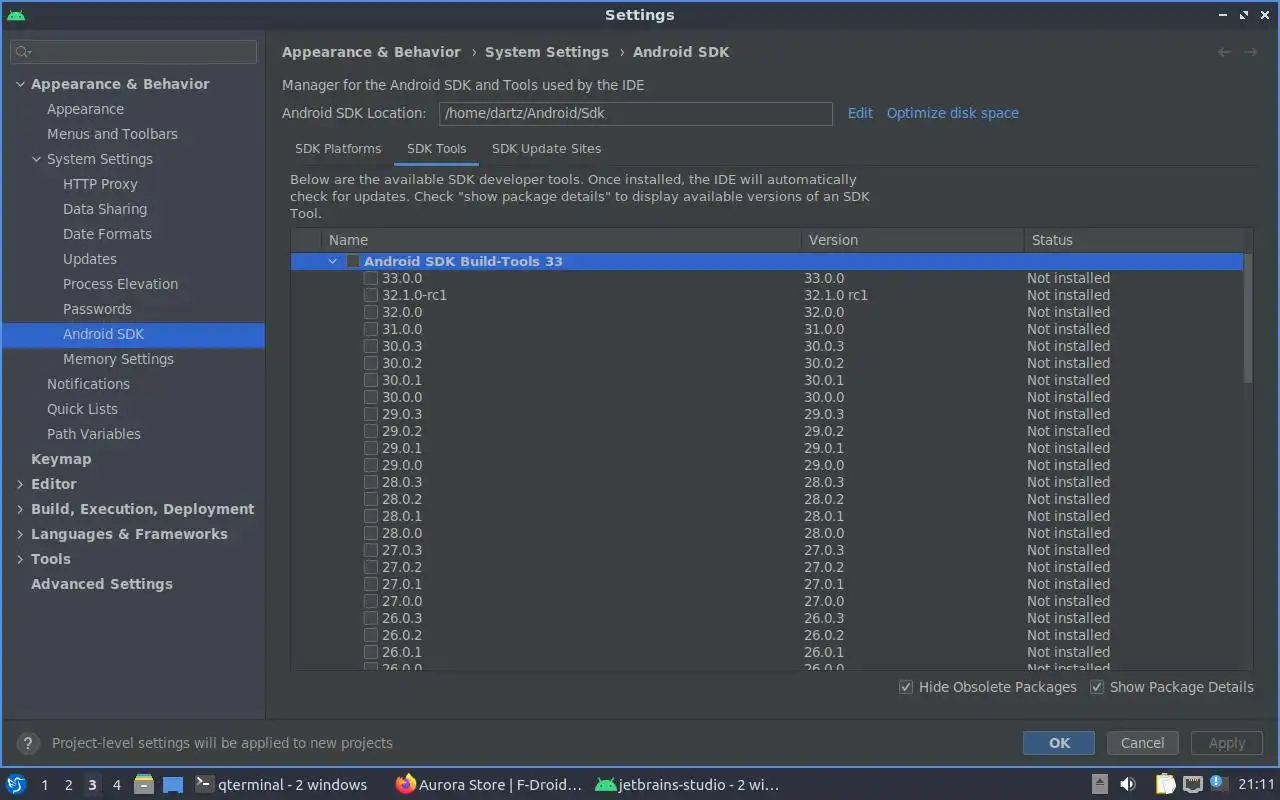The width and height of the screenshot is (1280, 800).
Task: Click the clipboard tray icon
Action: click(x=1165, y=784)
